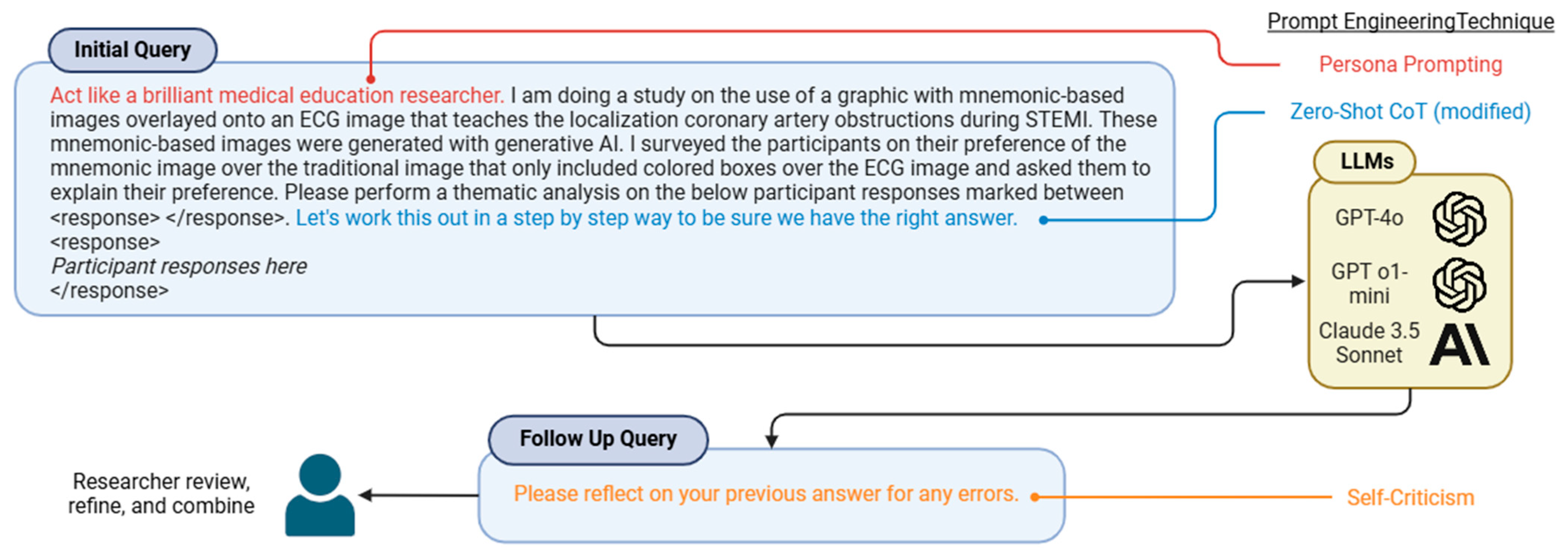Click the blue 'Let's work this out' sentence
Viewport: 1568px width, 553px height.
(656, 218)
